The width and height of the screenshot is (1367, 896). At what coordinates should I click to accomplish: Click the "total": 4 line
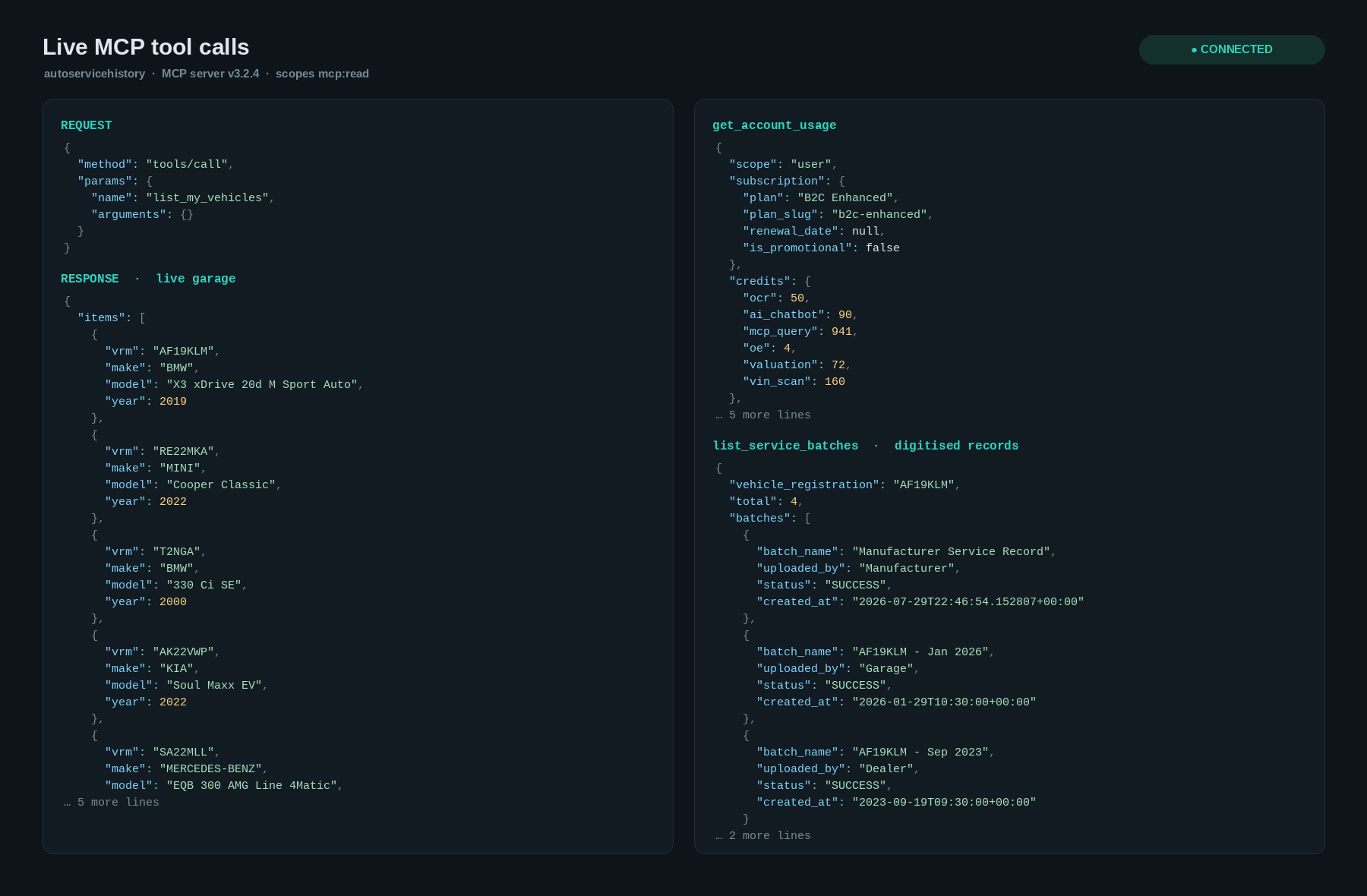click(766, 502)
